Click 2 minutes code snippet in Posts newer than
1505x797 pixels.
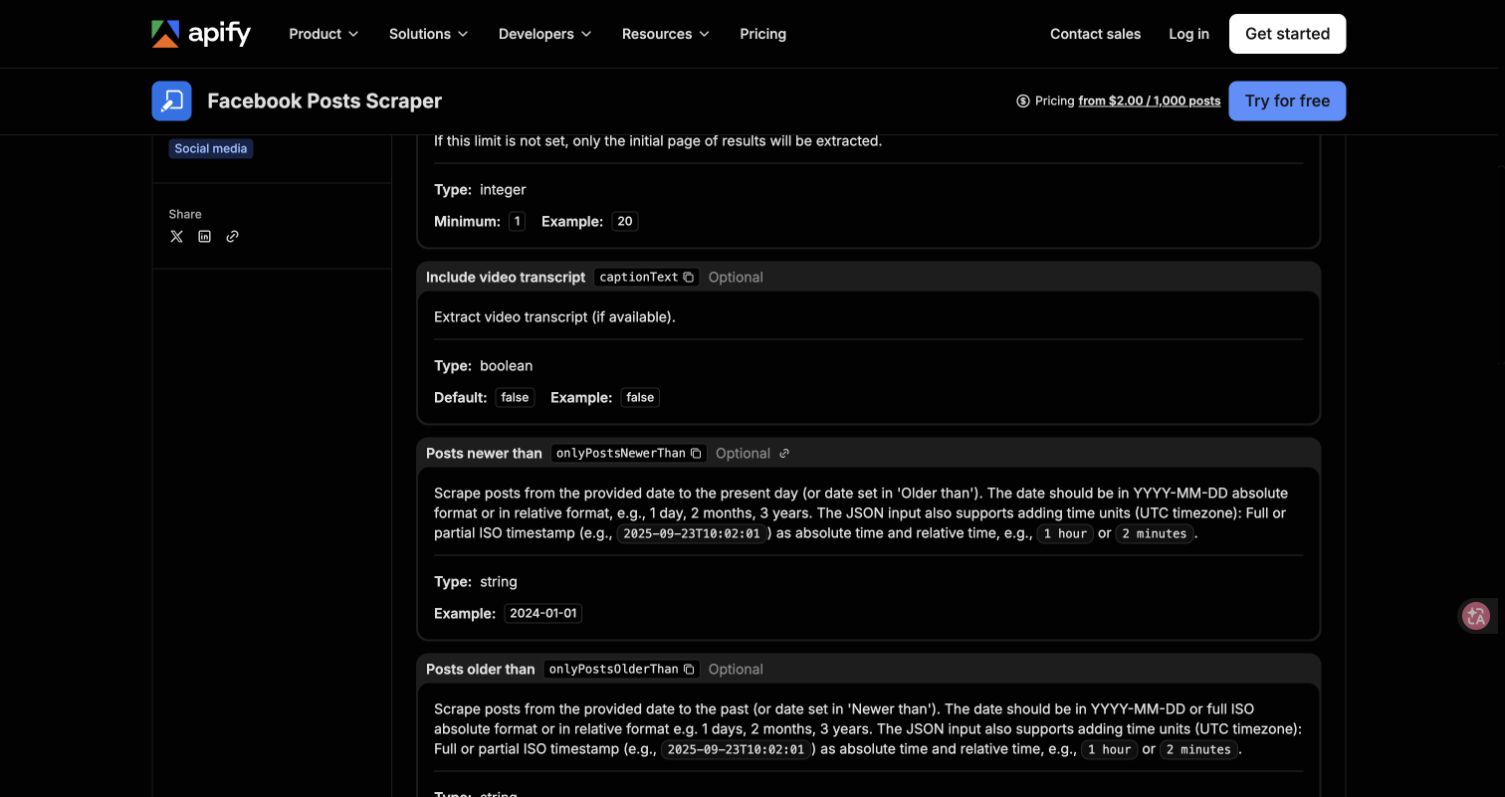(1154, 533)
